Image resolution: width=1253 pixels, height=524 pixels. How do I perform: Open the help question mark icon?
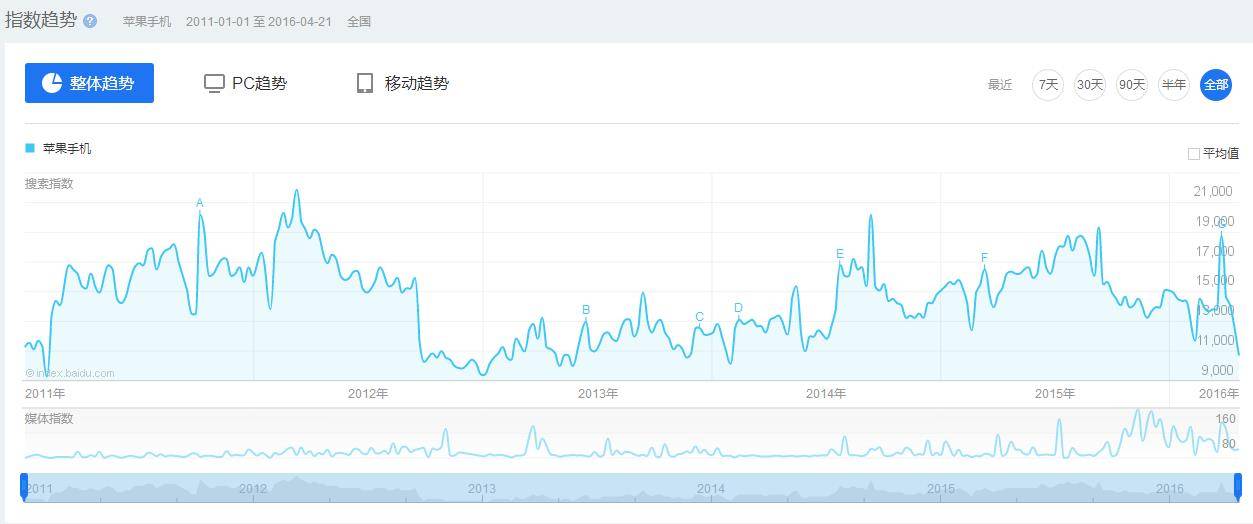(91, 21)
